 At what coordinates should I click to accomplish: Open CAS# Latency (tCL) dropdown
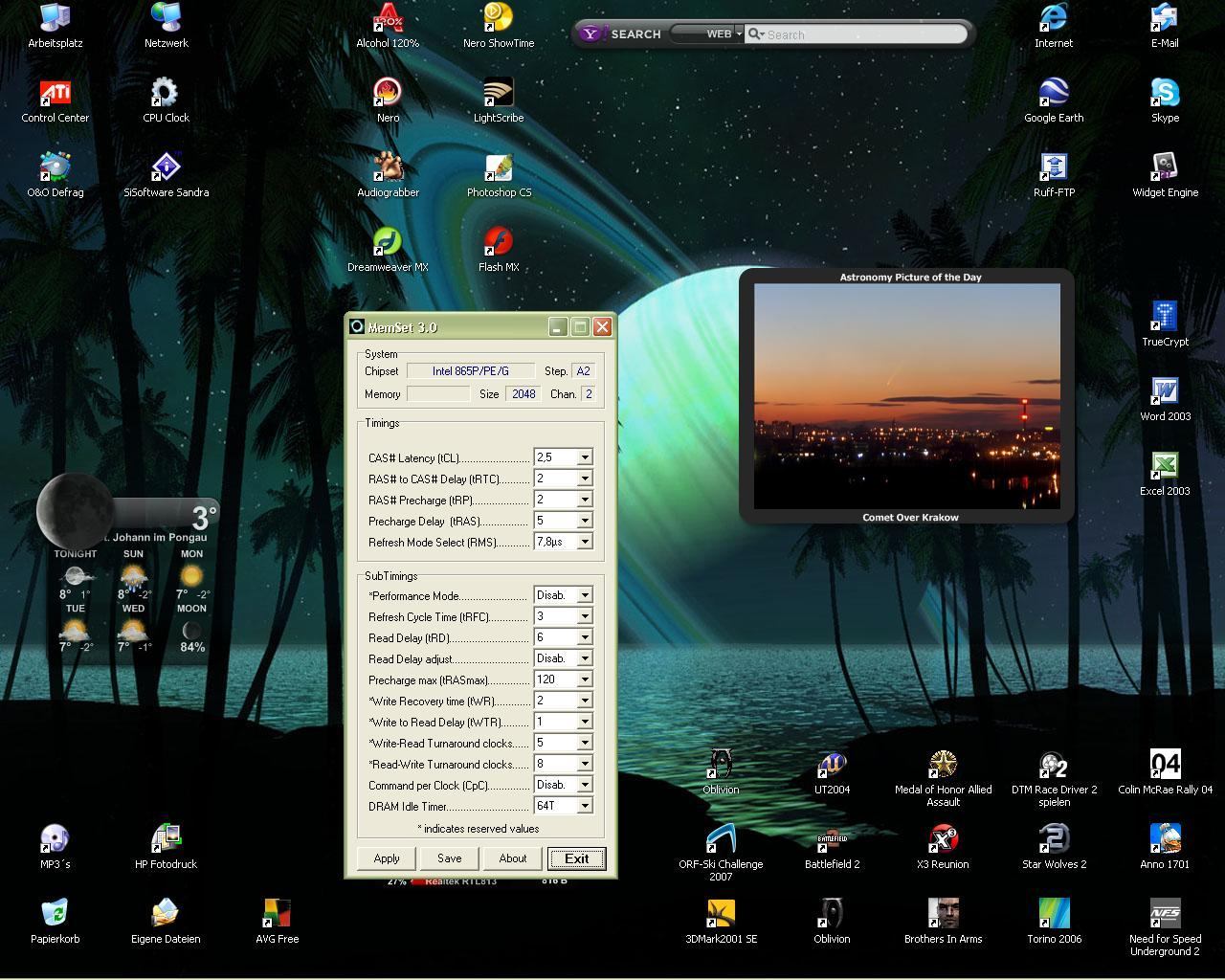click(x=585, y=457)
